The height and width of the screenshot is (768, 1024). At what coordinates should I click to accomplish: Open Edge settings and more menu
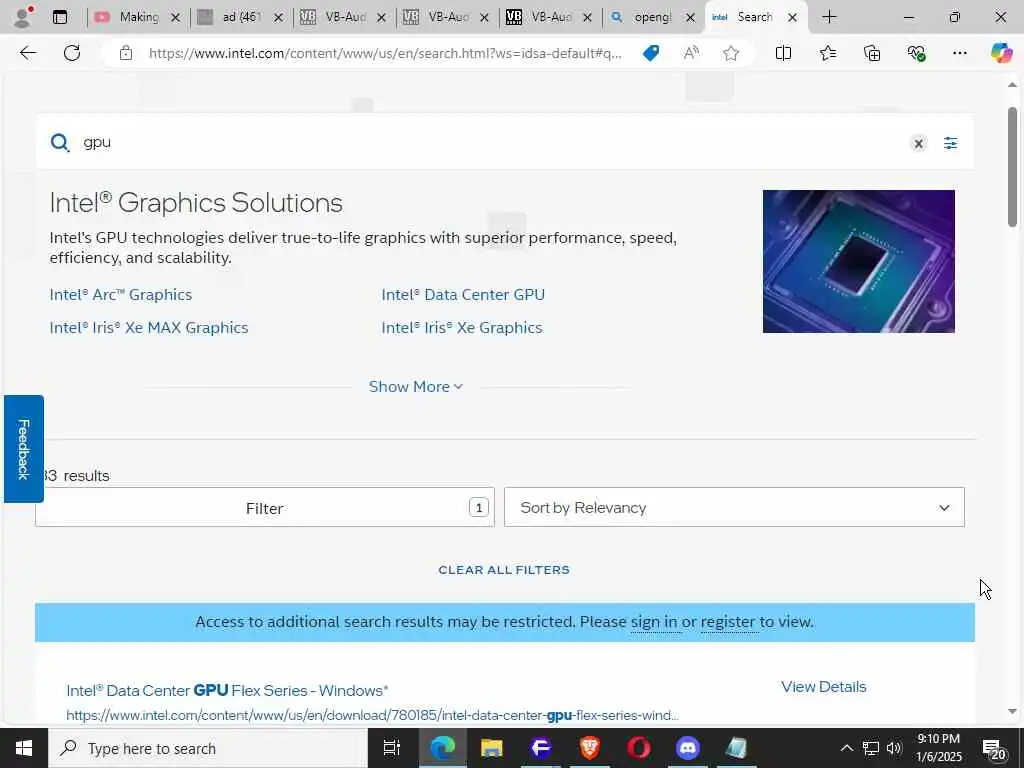coord(959,53)
